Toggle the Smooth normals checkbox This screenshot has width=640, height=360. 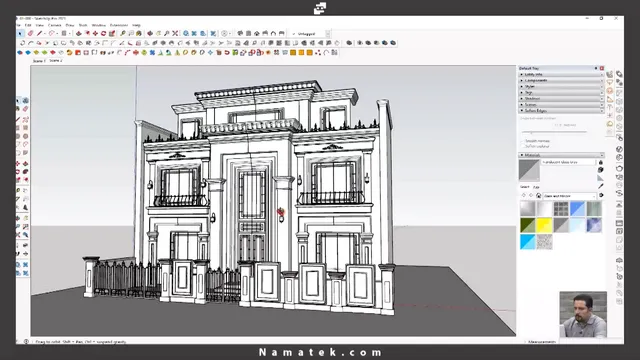(523, 141)
